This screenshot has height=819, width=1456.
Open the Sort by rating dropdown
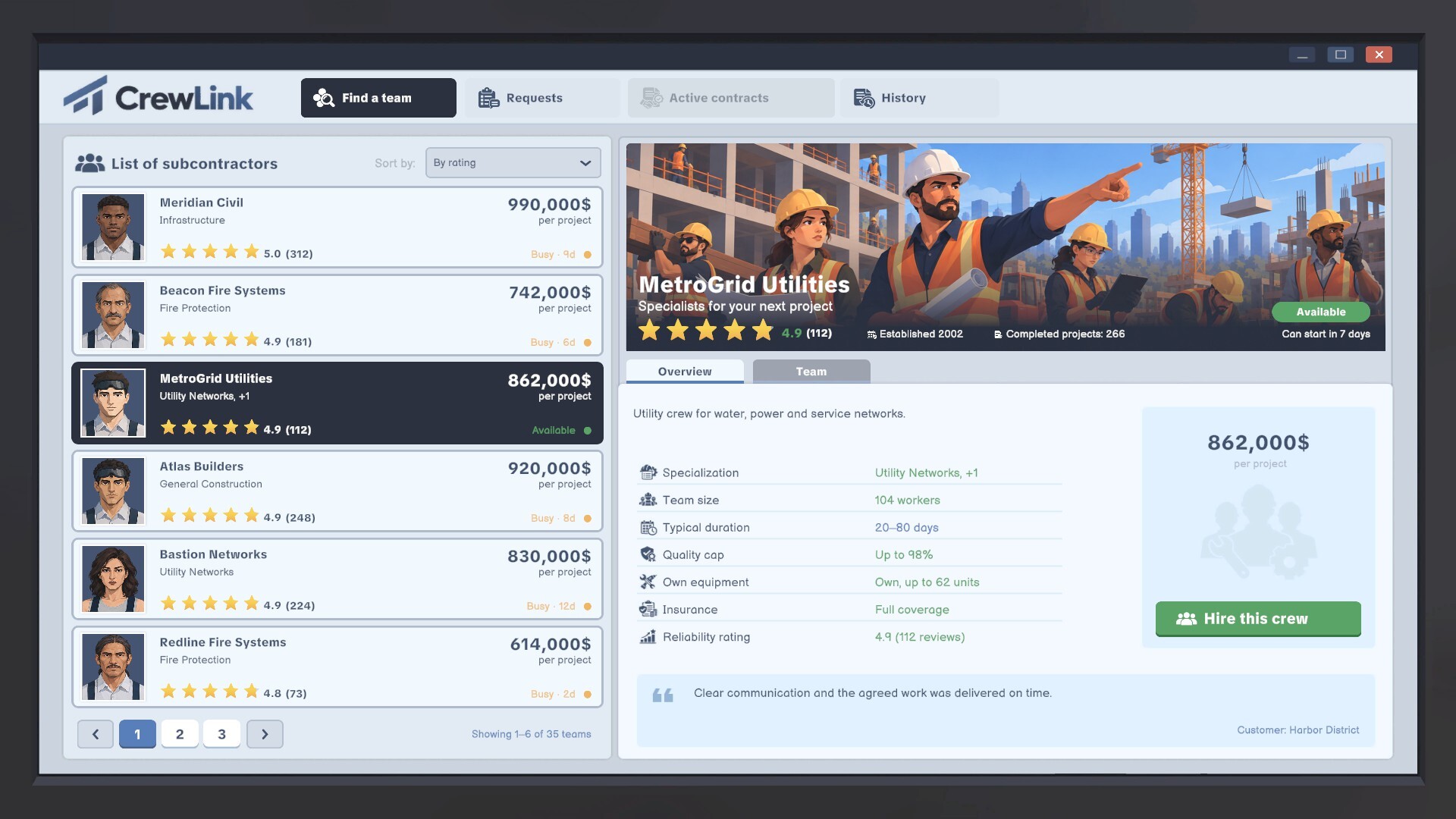click(x=513, y=163)
